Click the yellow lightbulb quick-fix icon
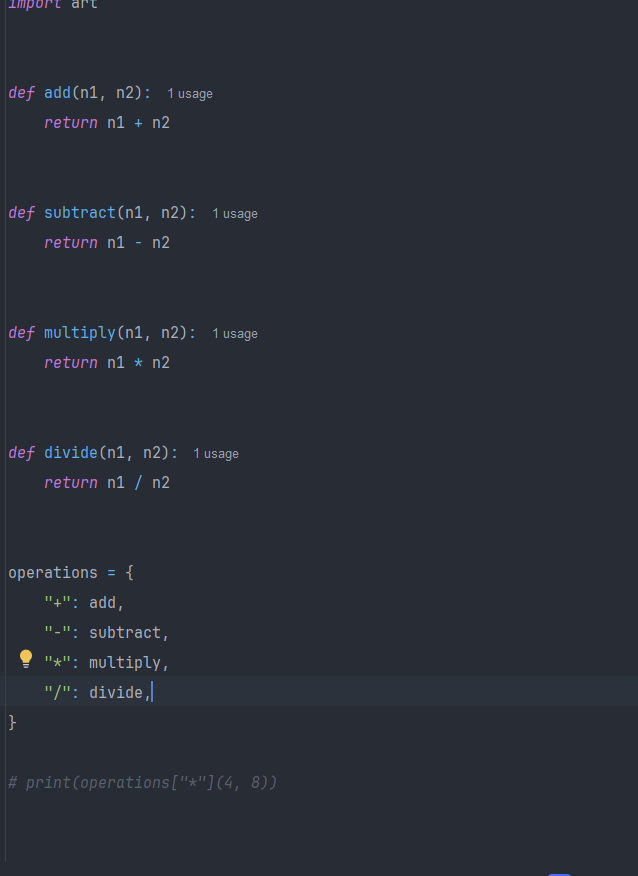The image size is (638, 876). [x=26, y=659]
